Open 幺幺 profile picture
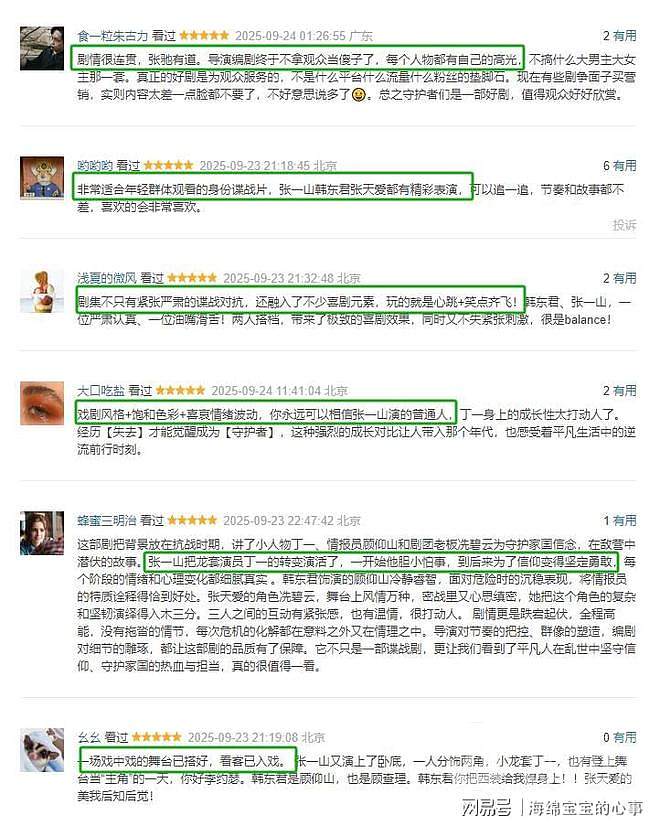The image size is (660, 826). click(42, 750)
